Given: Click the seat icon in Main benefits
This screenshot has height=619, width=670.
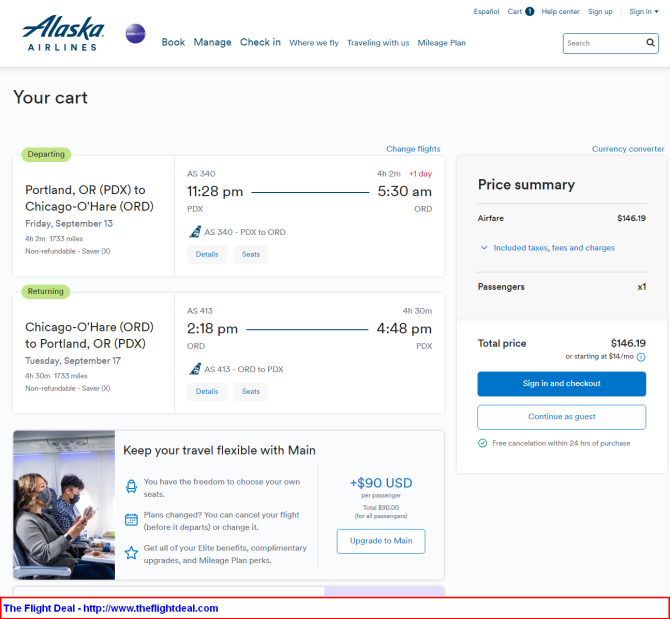Looking at the screenshot, I should coord(131,486).
